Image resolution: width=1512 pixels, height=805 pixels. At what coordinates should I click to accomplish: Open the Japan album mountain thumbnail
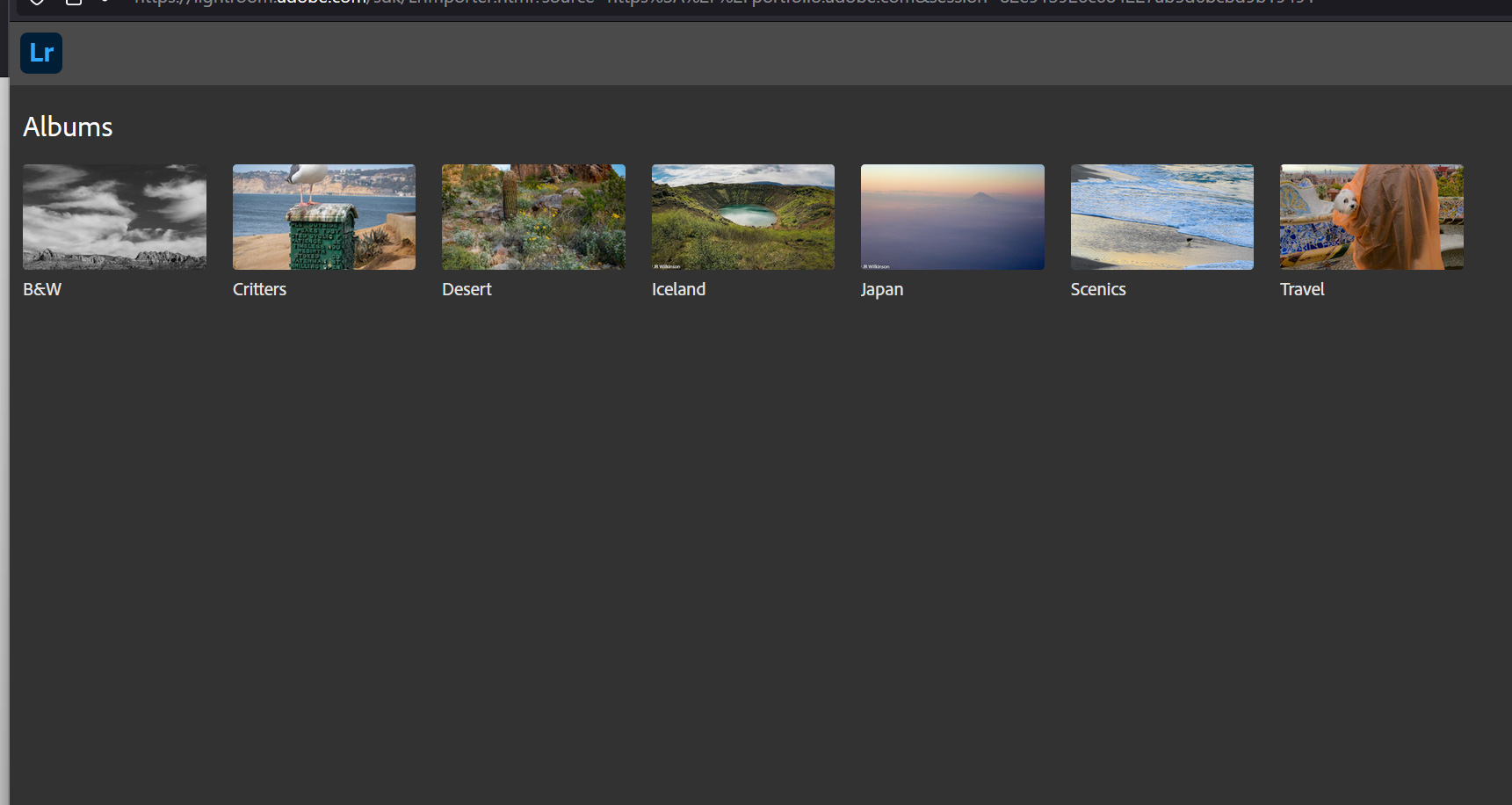(x=952, y=217)
